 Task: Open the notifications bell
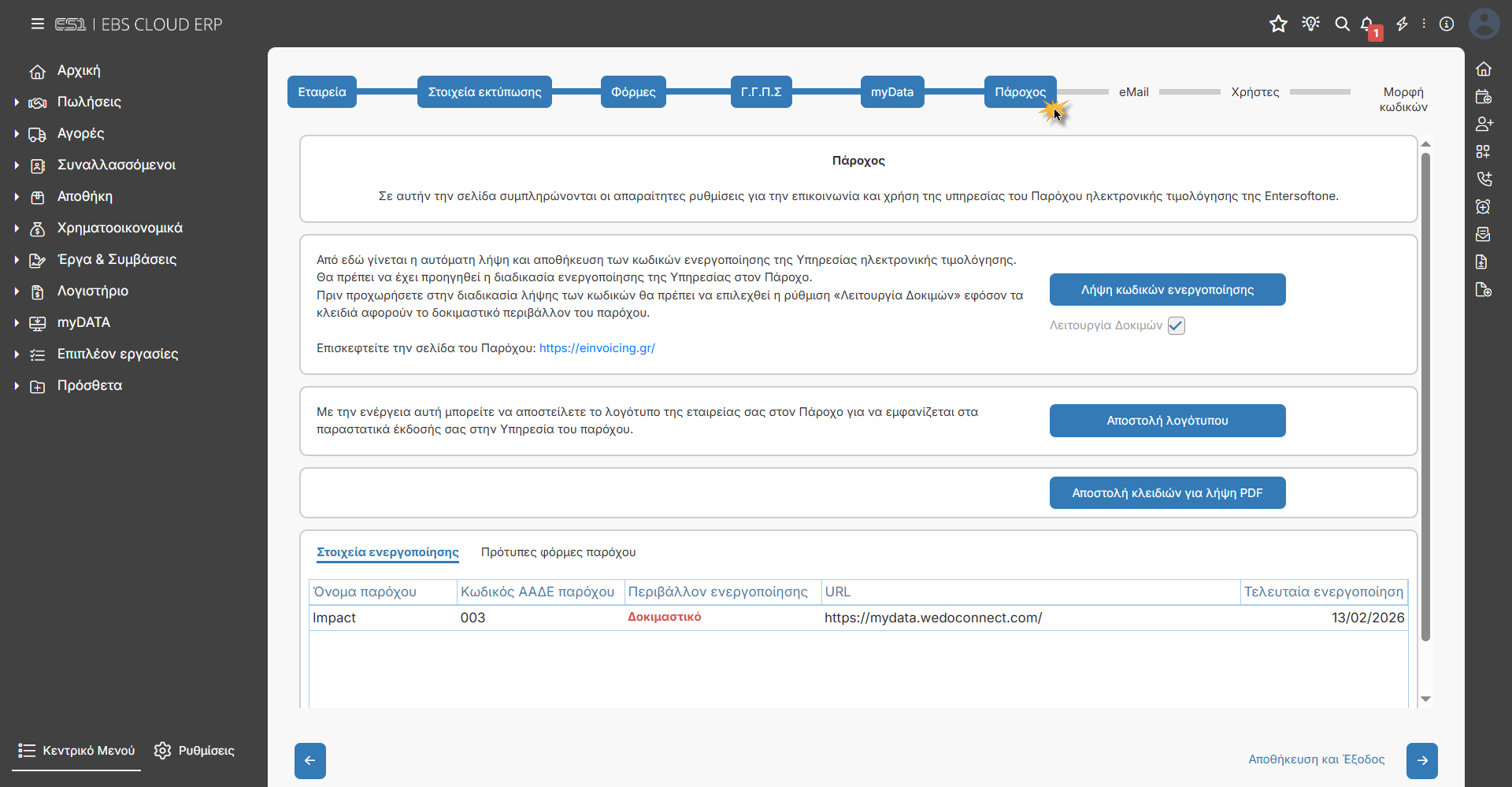[1368, 24]
